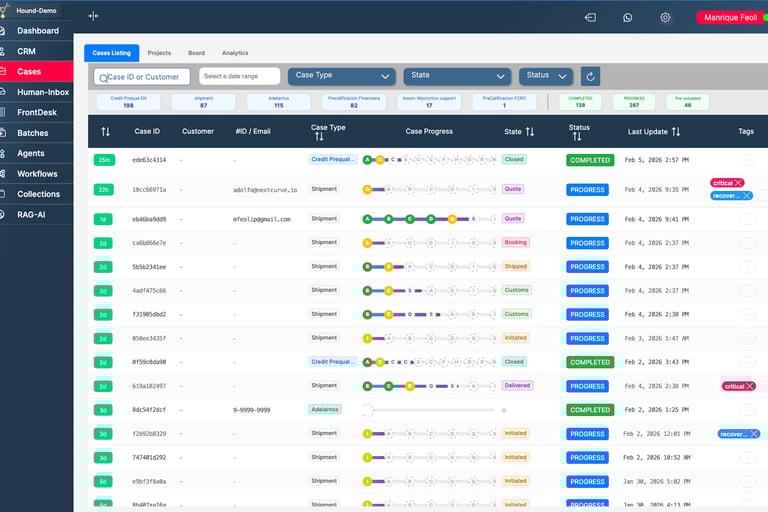Click the Delivered state badge
Screen dimensions: 768x512
tap(518, 386)
